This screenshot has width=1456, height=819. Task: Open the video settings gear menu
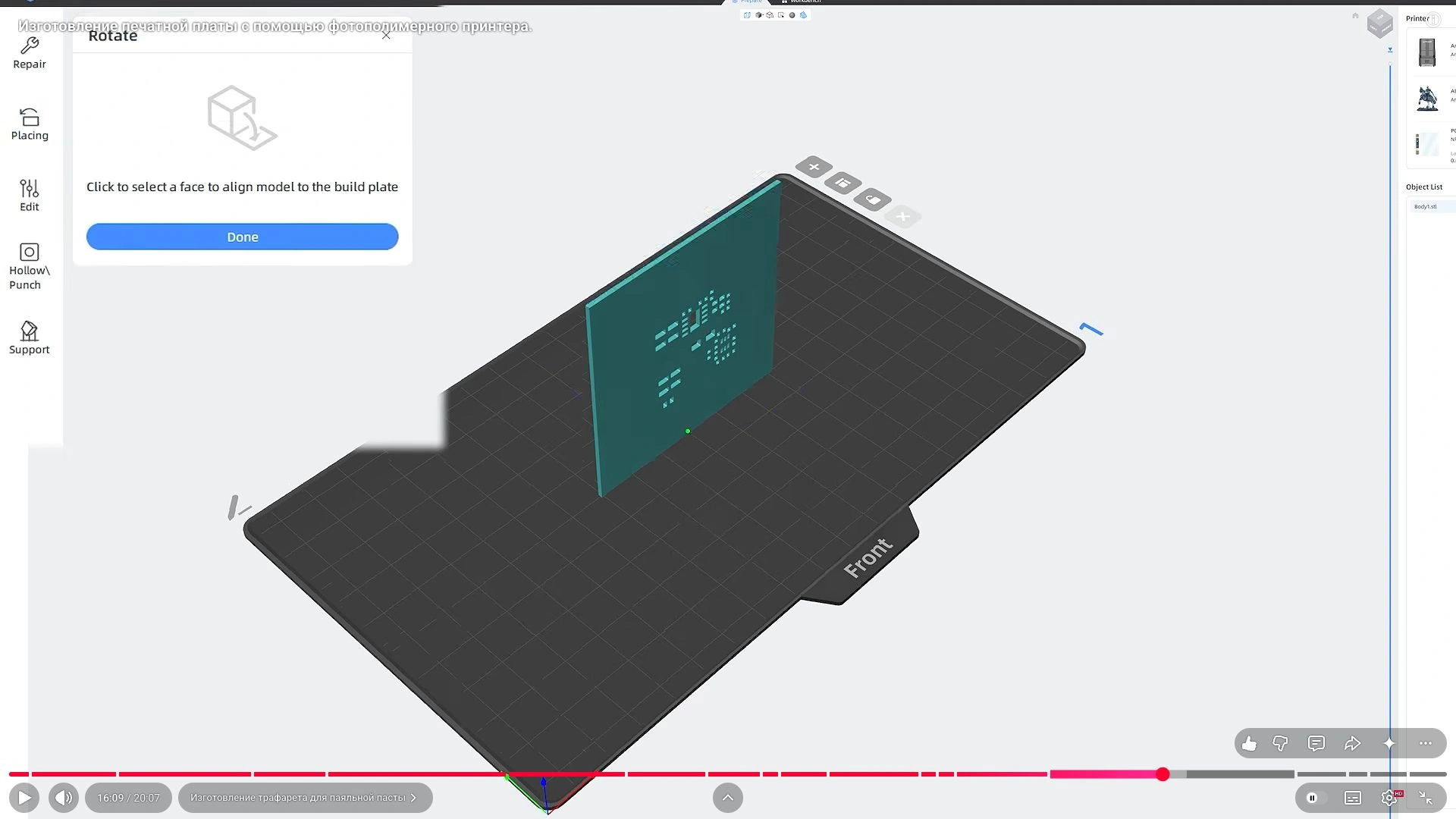(1389, 798)
